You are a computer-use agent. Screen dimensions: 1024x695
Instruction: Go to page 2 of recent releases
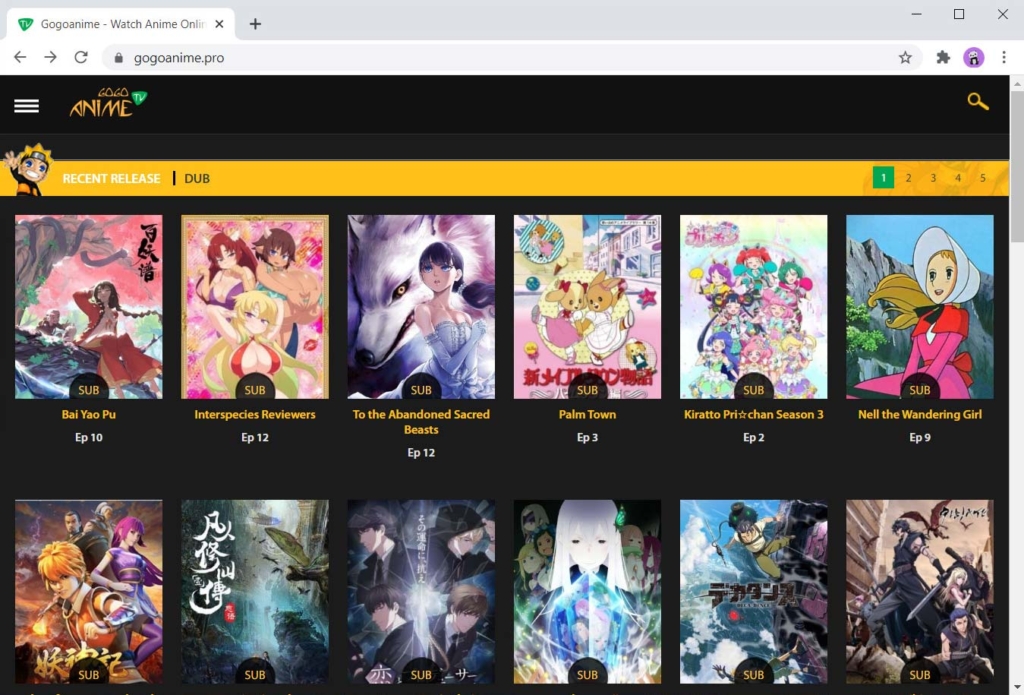[x=908, y=178]
